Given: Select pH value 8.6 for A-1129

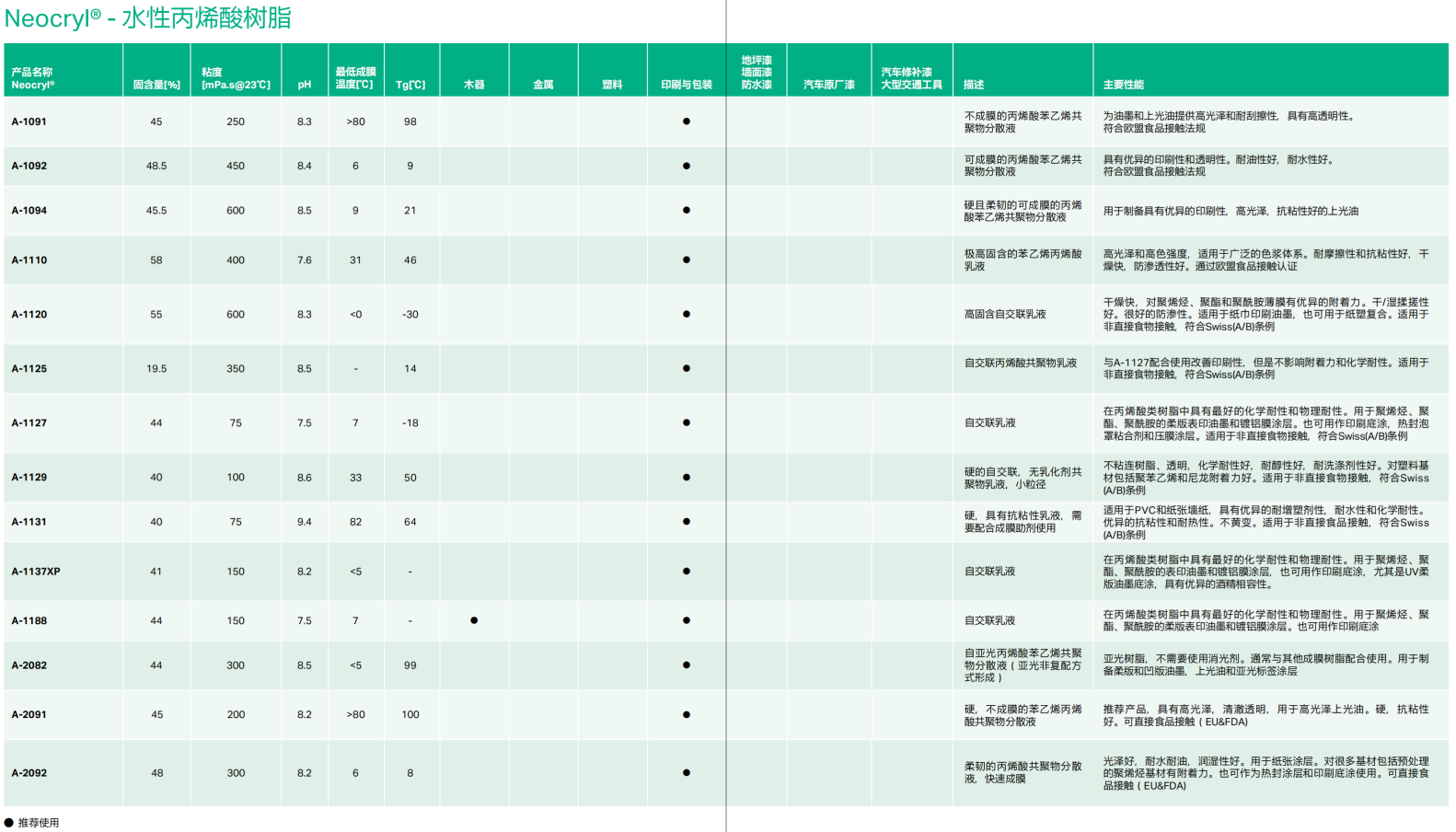Looking at the screenshot, I should (x=305, y=478).
